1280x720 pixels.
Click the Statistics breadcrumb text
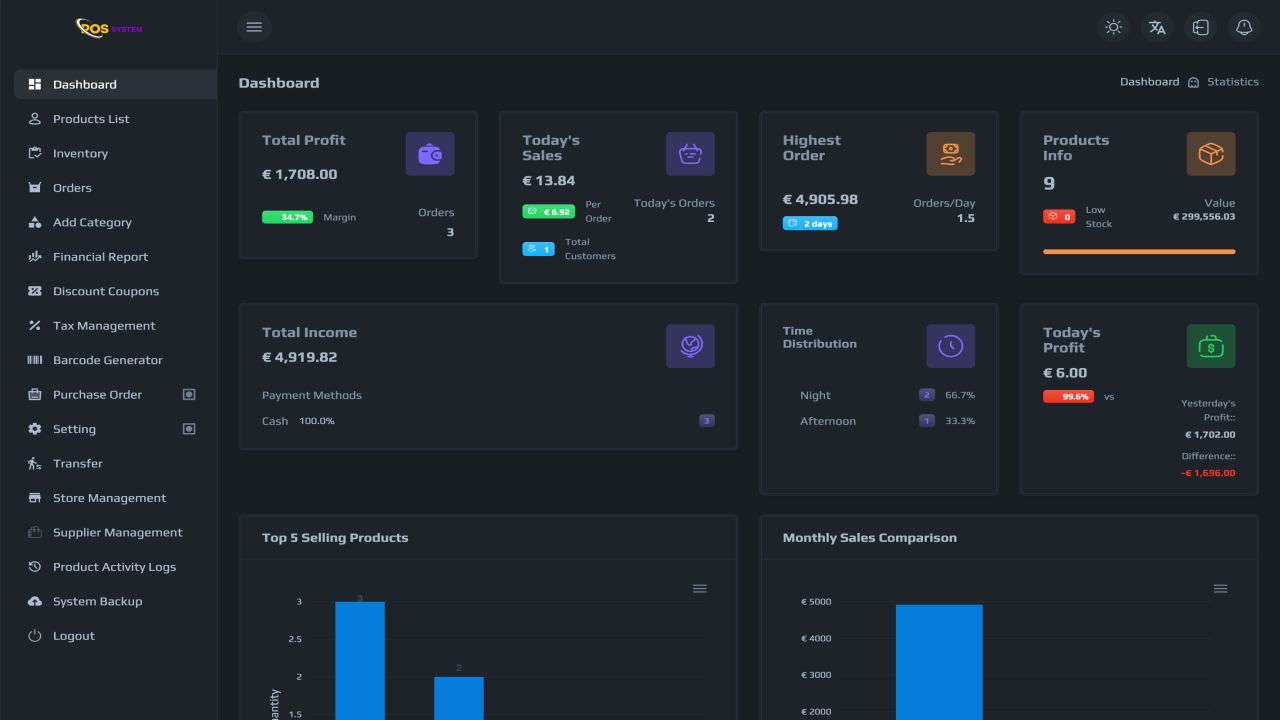pos(1233,82)
